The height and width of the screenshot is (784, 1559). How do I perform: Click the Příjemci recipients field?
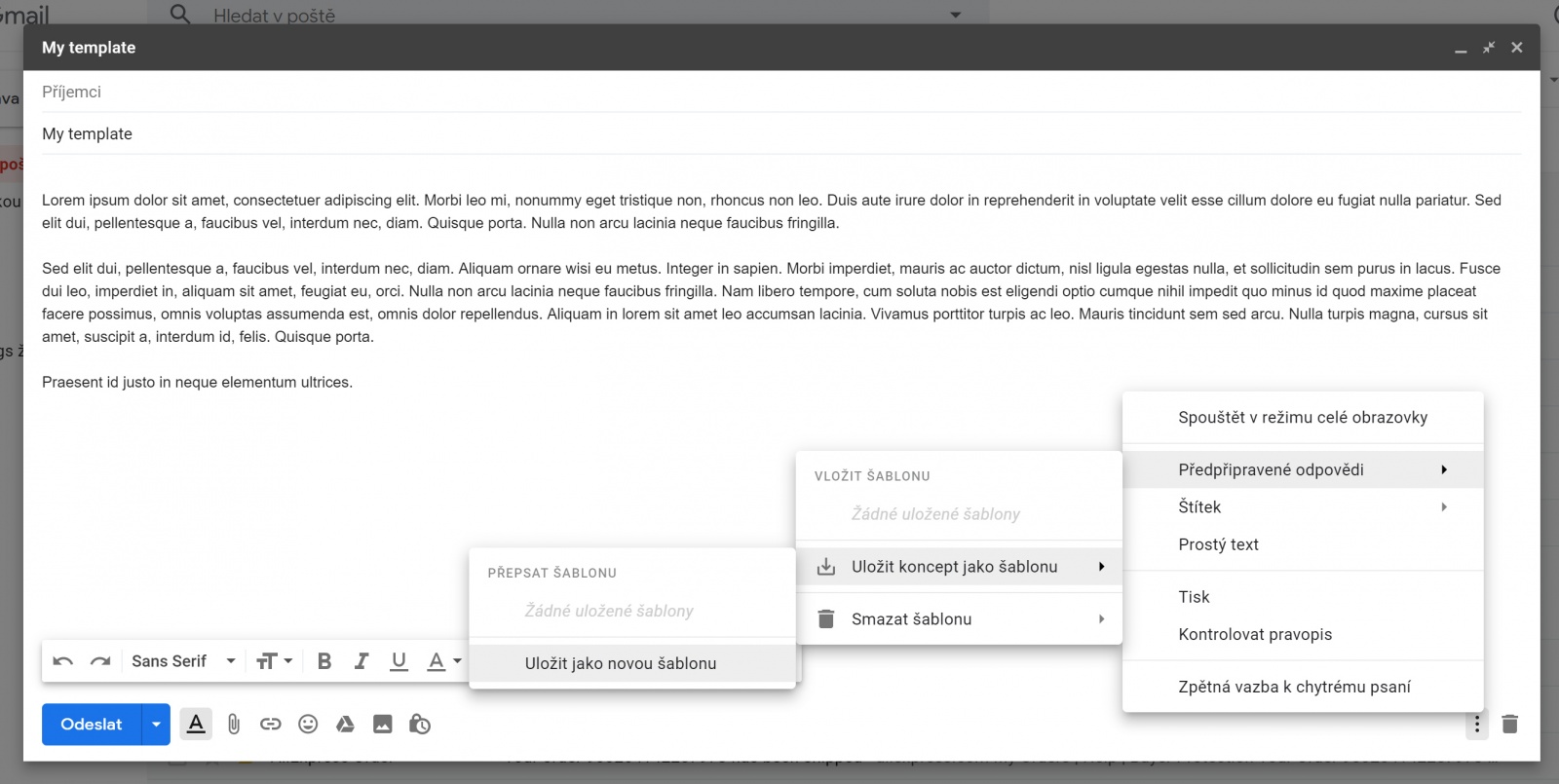click(x=781, y=92)
